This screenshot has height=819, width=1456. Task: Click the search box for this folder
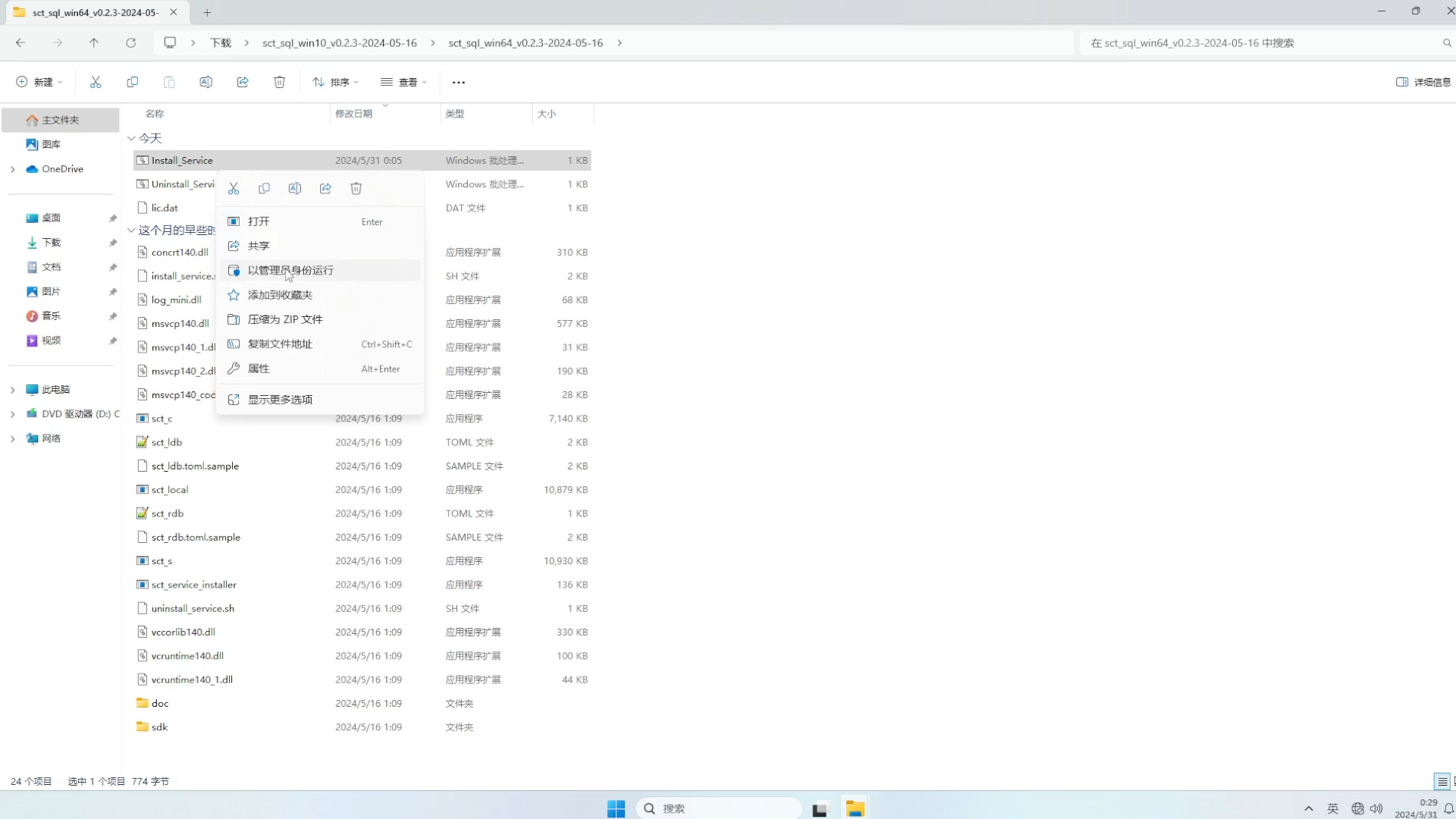click(x=1259, y=43)
